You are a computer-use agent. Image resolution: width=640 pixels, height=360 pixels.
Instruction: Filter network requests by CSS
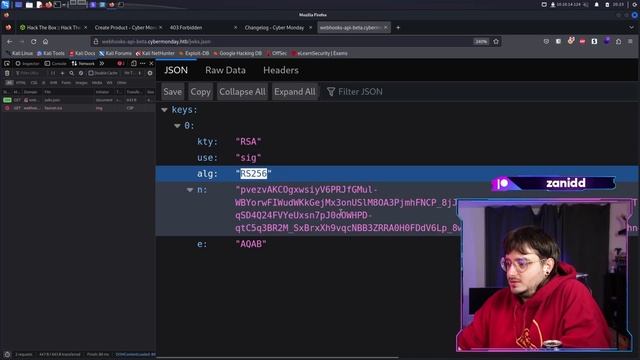coord(34,83)
